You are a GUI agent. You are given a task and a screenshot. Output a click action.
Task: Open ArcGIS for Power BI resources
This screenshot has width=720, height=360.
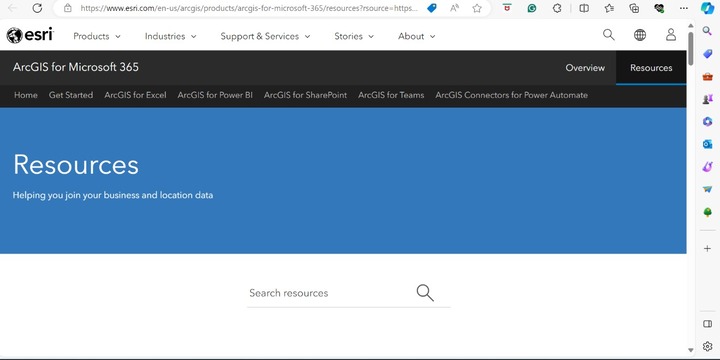pyautogui.click(x=215, y=95)
